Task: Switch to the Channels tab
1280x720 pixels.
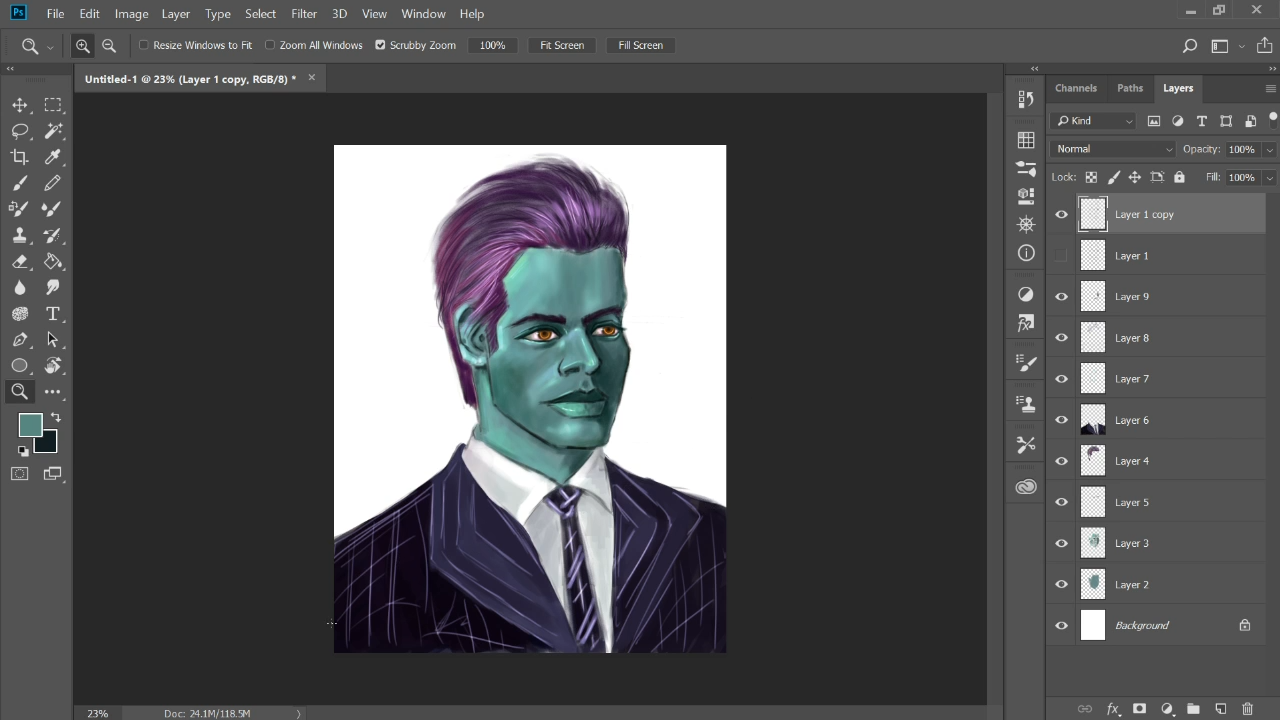Action: 1076,88
